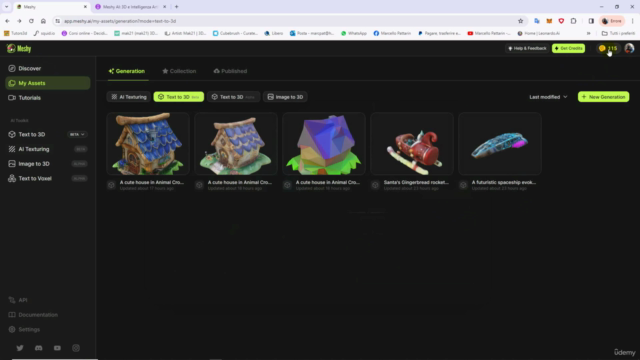Open the Google Translate extension icon
Viewport: 640px width, 360px height.
(x=537, y=21)
